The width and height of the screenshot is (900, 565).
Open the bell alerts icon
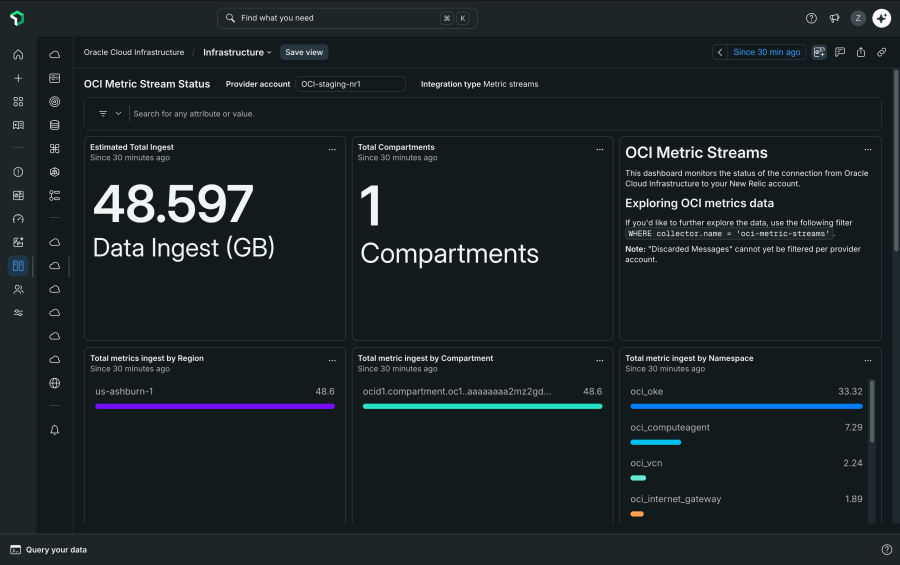[x=55, y=430]
